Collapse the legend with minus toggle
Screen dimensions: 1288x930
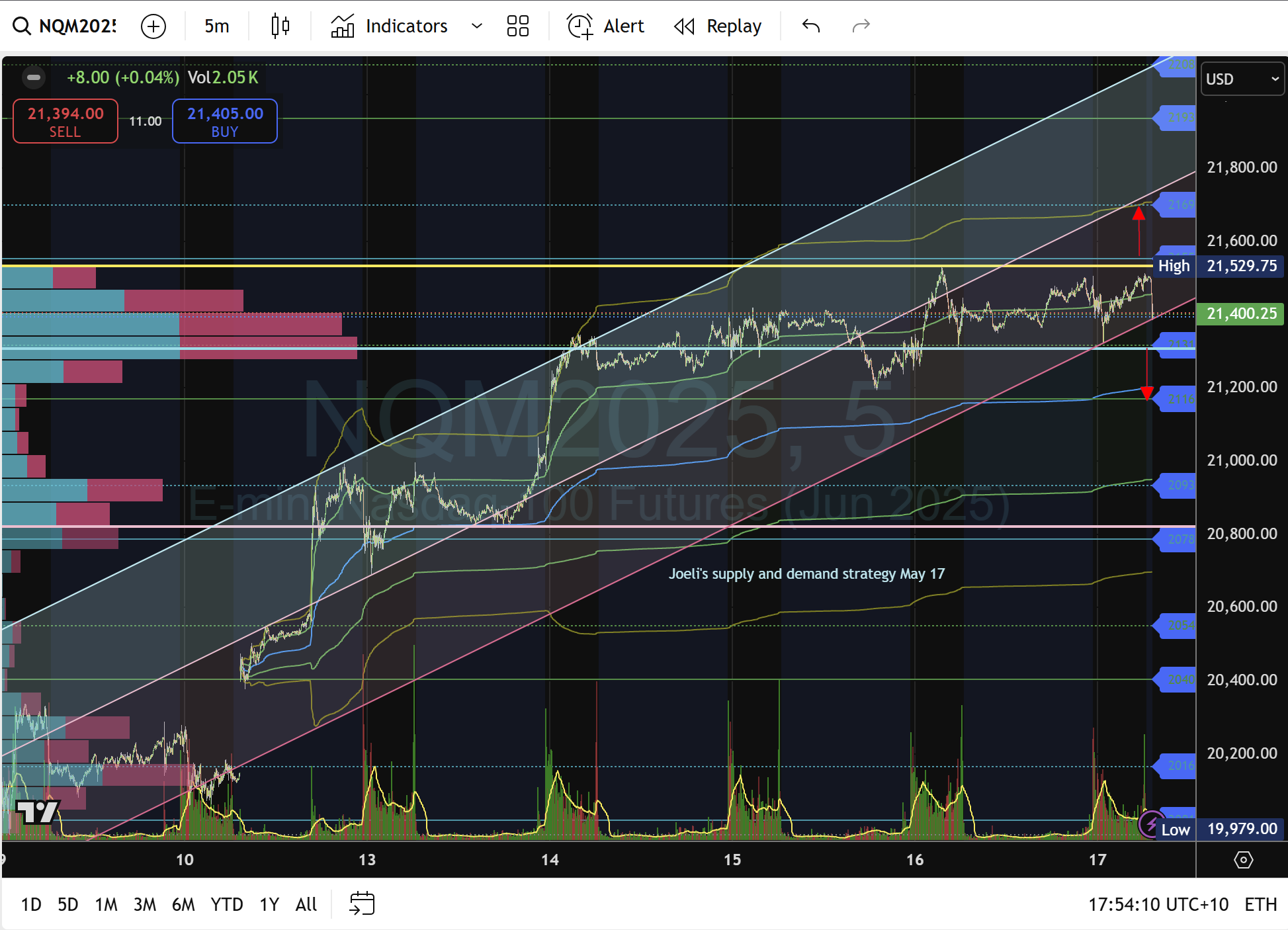tap(34, 77)
